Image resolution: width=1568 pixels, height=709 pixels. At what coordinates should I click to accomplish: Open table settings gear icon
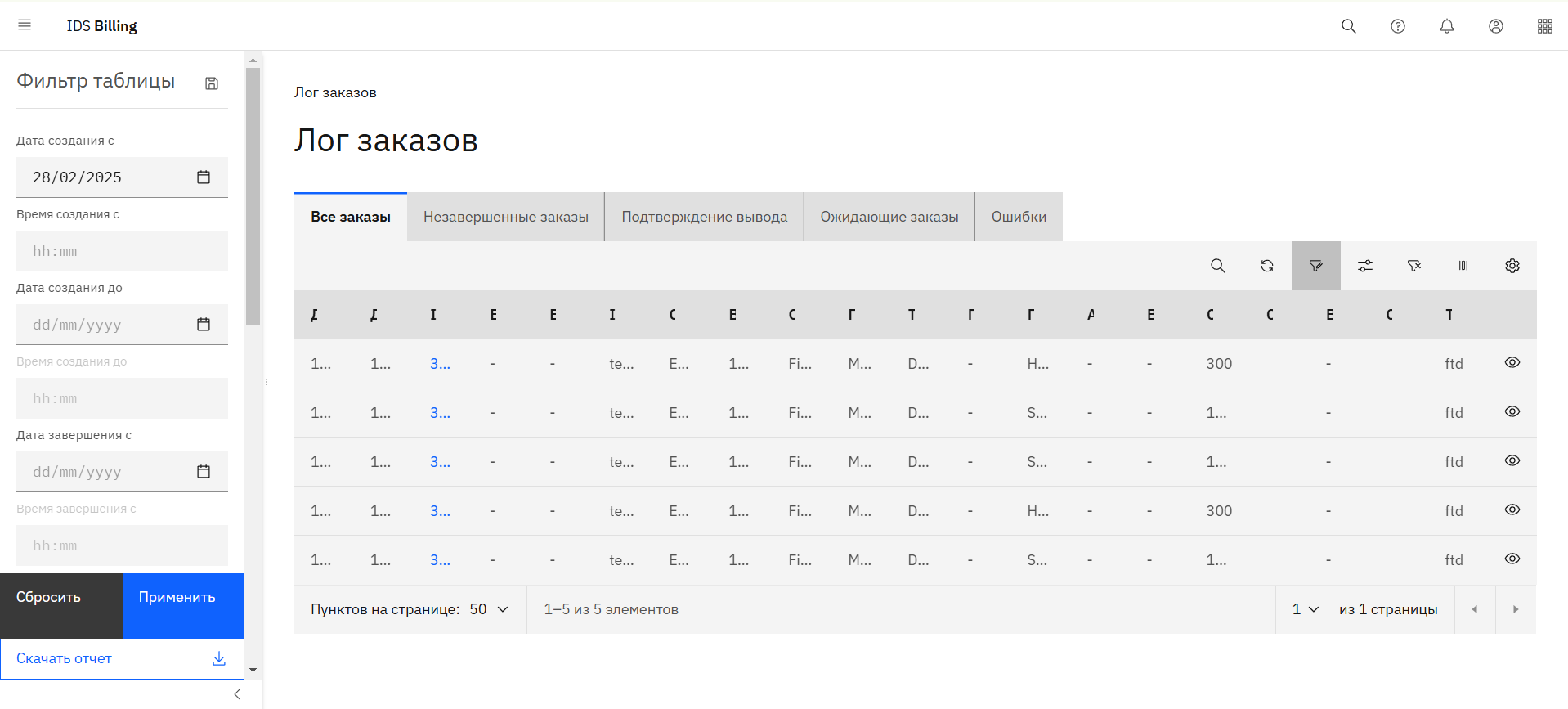[1512, 266]
